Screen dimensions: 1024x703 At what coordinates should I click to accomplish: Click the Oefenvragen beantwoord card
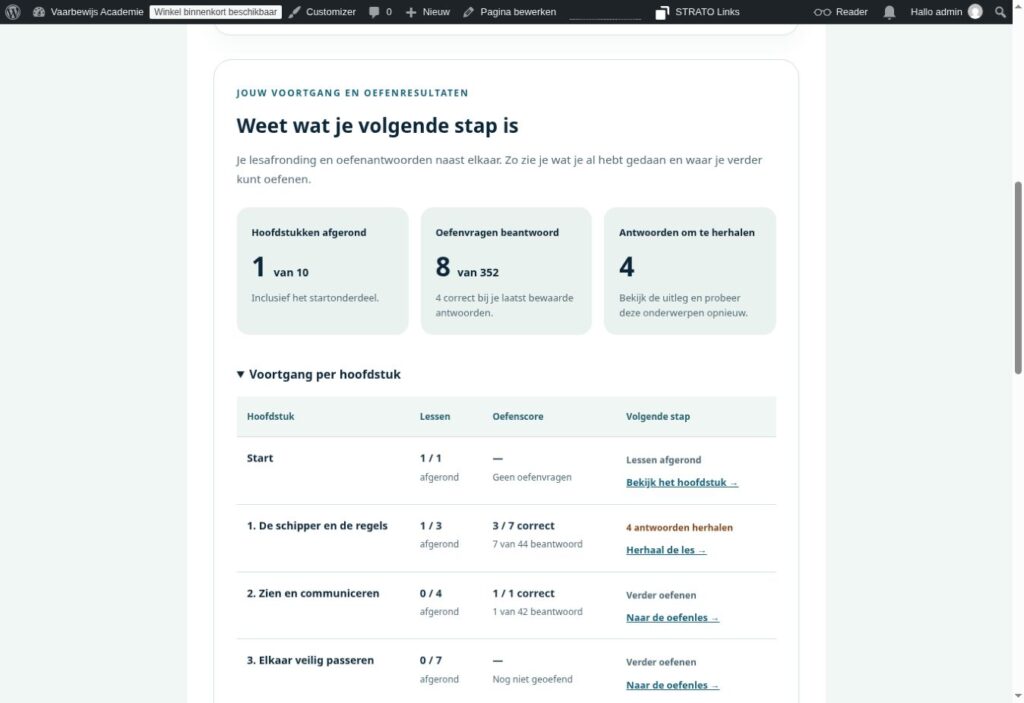coord(506,271)
